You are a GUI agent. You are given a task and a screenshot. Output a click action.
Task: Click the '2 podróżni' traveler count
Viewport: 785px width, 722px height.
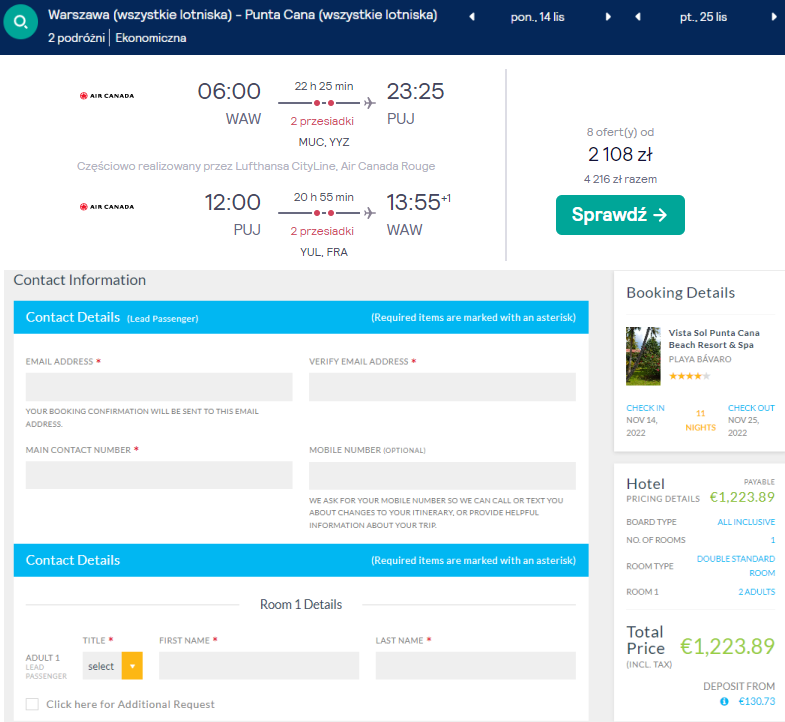click(76, 38)
